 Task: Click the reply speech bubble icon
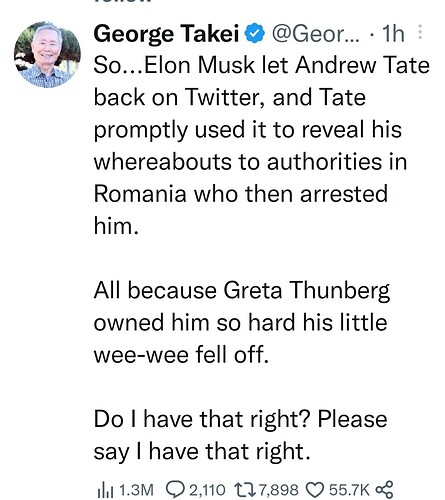[x=177, y=490]
